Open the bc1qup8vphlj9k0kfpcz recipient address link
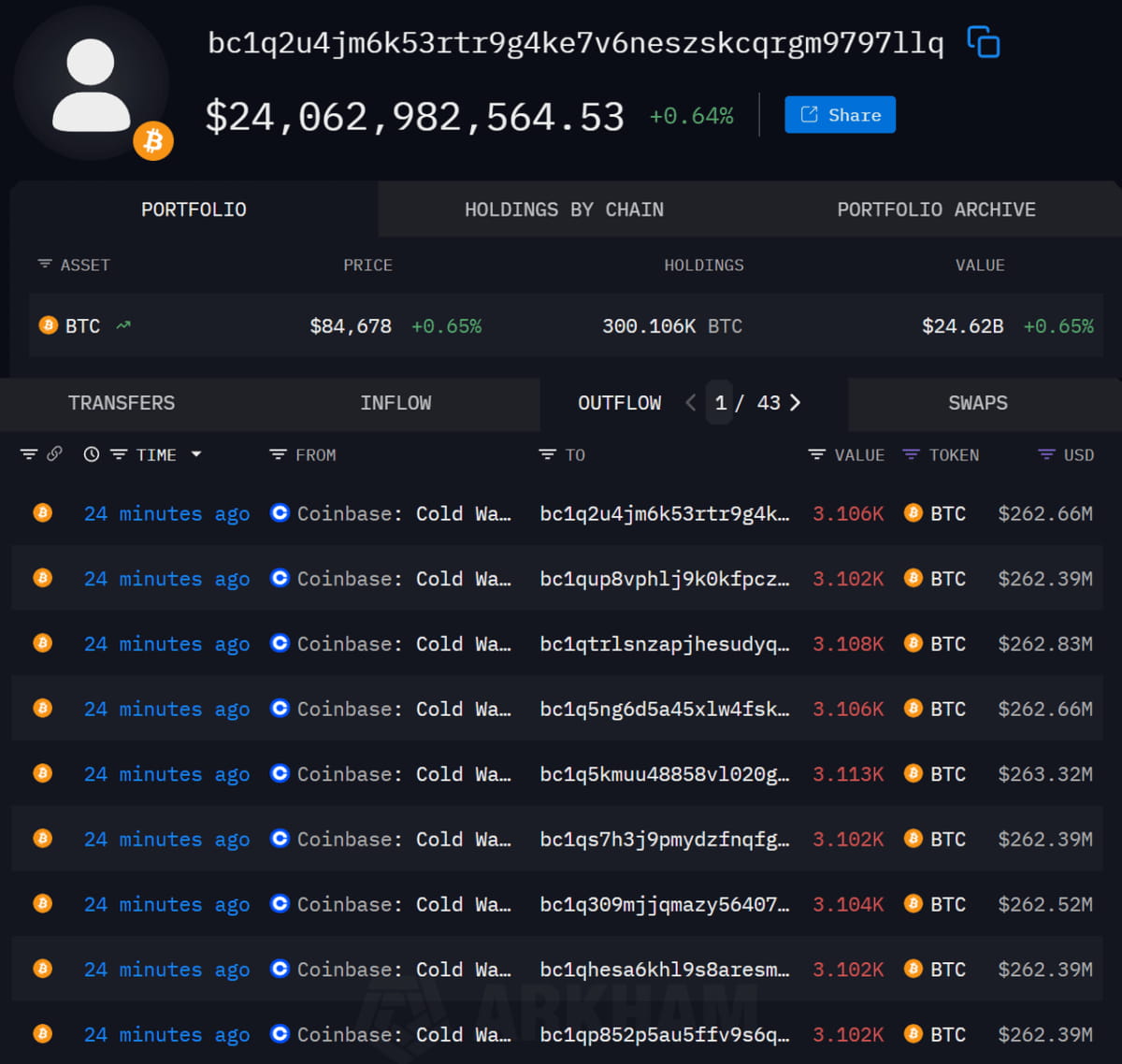Screen dimensions: 1122x1064 [664, 579]
